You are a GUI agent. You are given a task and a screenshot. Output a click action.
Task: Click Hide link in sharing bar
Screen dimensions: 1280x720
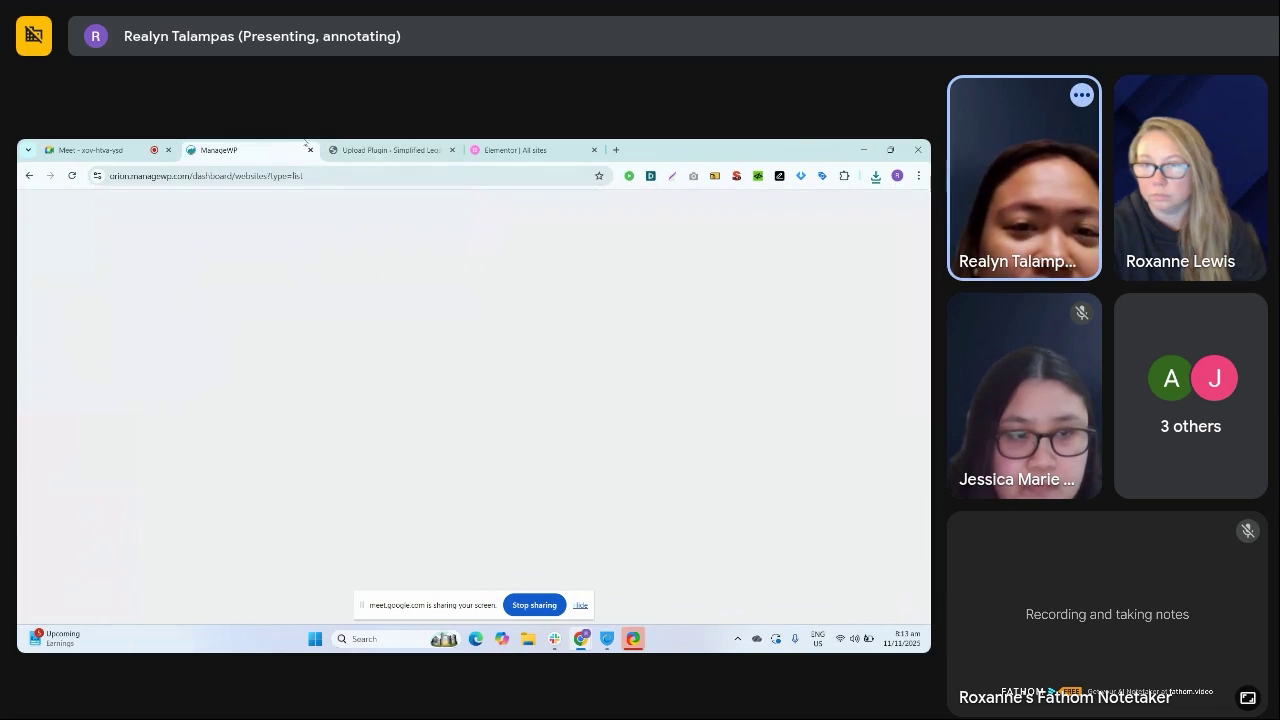click(x=580, y=605)
